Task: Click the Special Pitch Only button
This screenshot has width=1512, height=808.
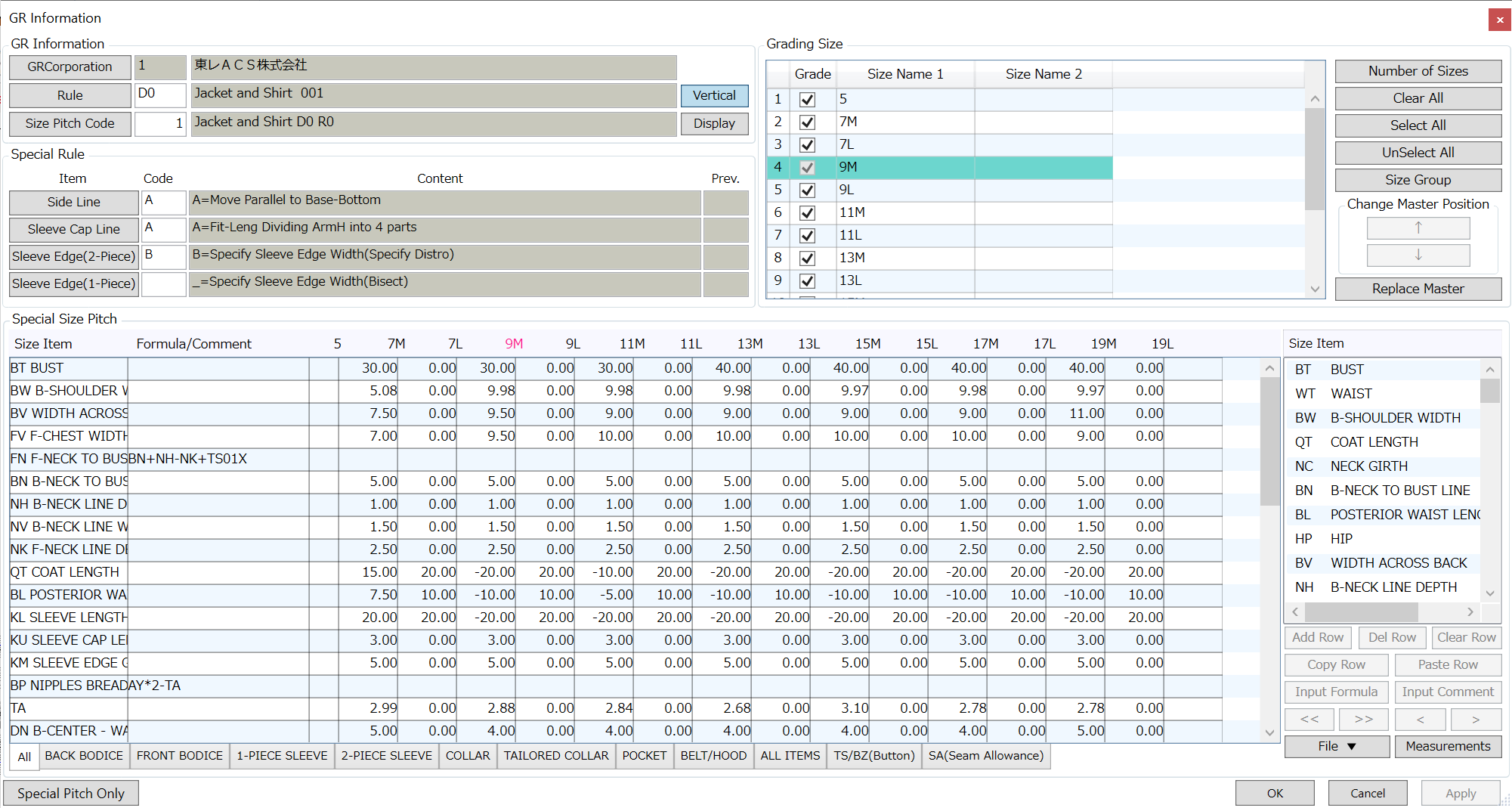Action: pos(72,793)
